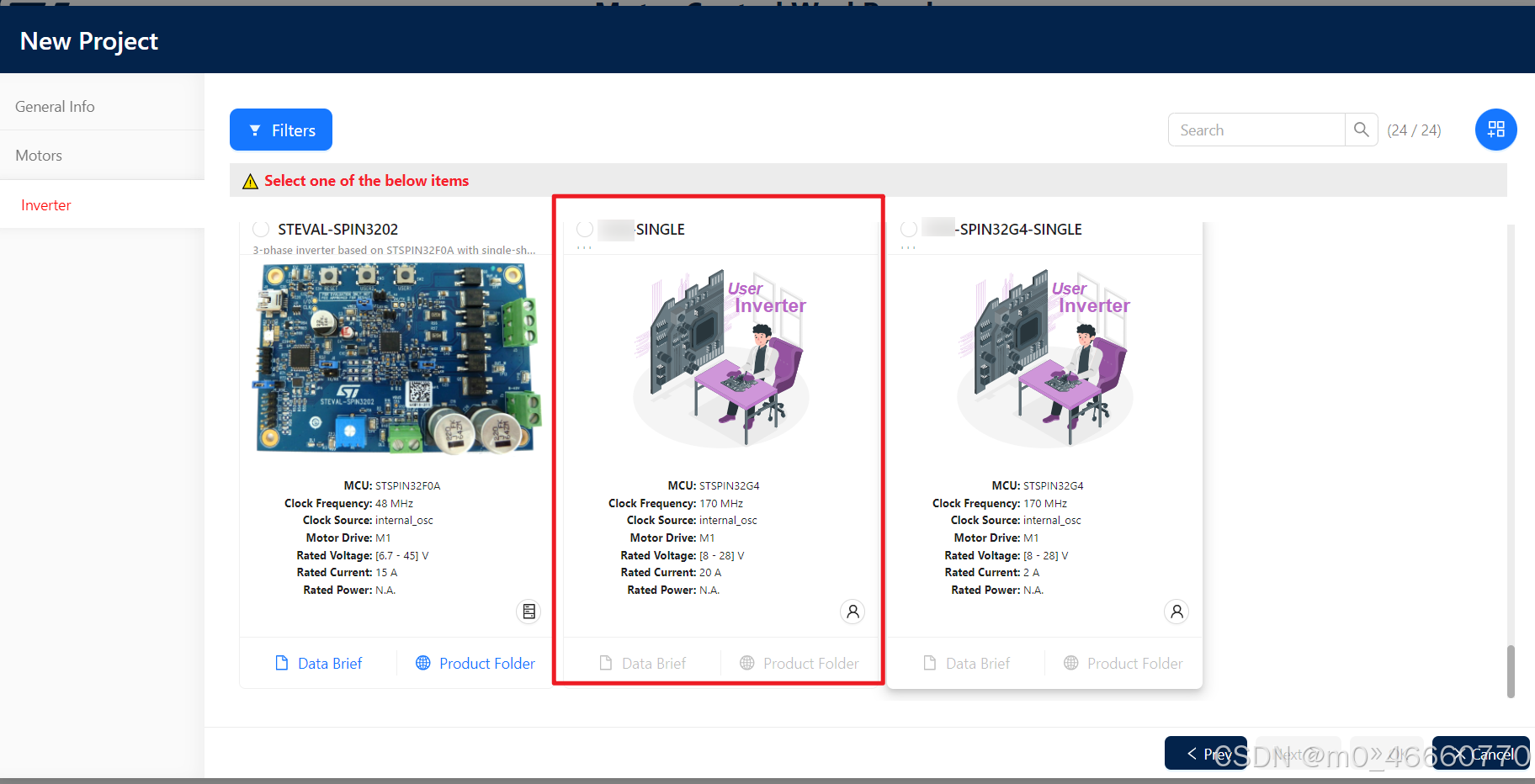Click the STEVAL-SPIN3202 title text

[337, 229]
